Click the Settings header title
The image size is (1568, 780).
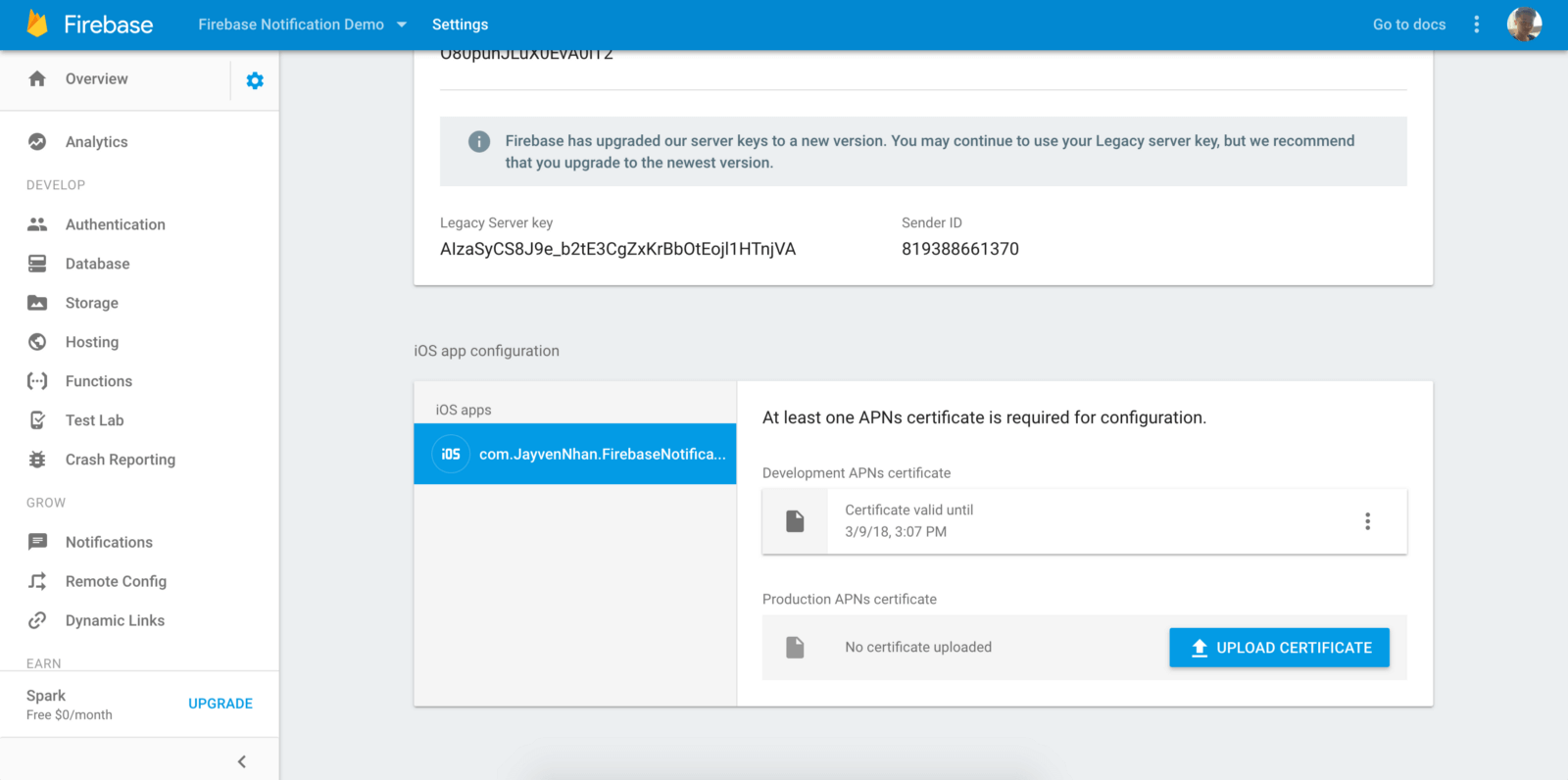click(460, 24)
